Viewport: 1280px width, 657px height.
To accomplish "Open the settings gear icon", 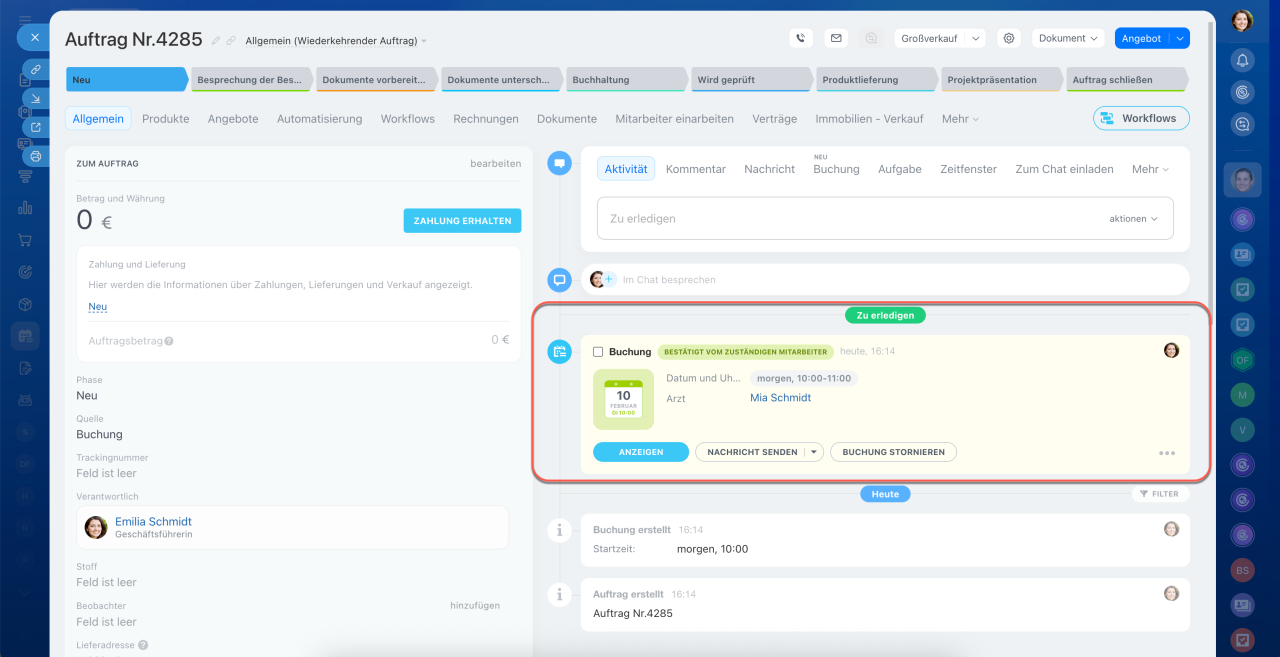I will point(1009,38).
